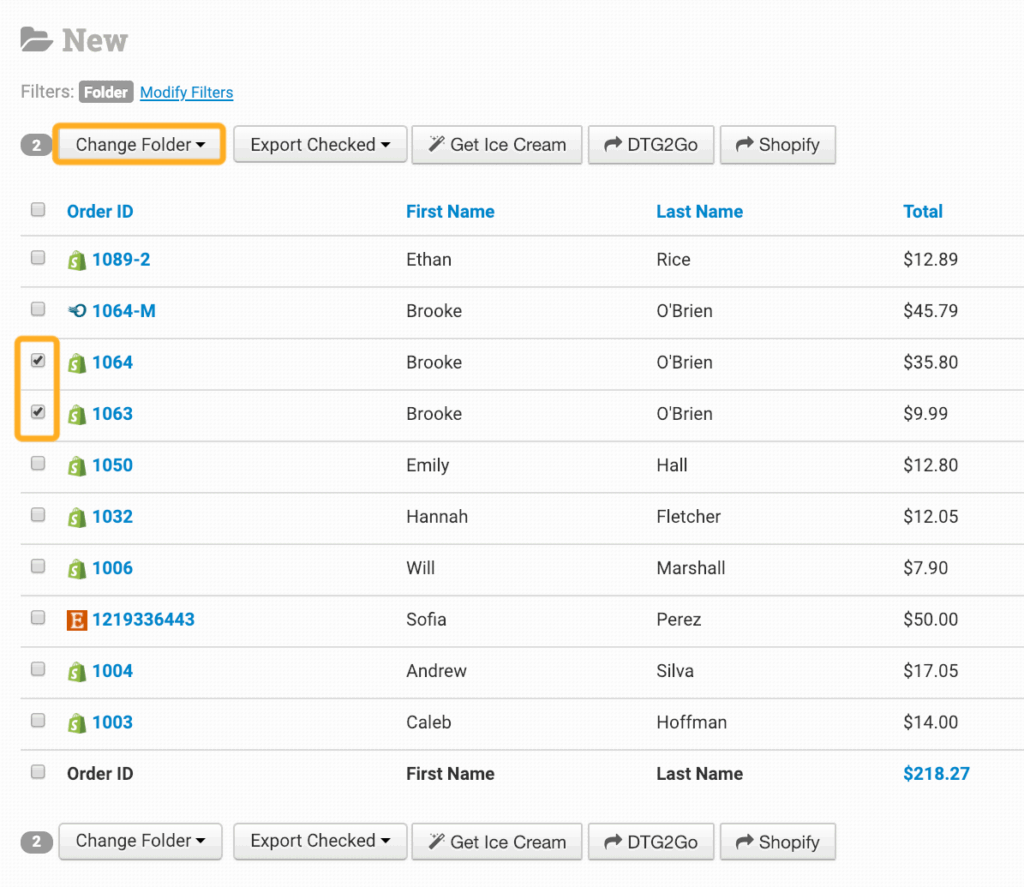Click the marketplace icon beside order 1064-M

tap(77, 311)
